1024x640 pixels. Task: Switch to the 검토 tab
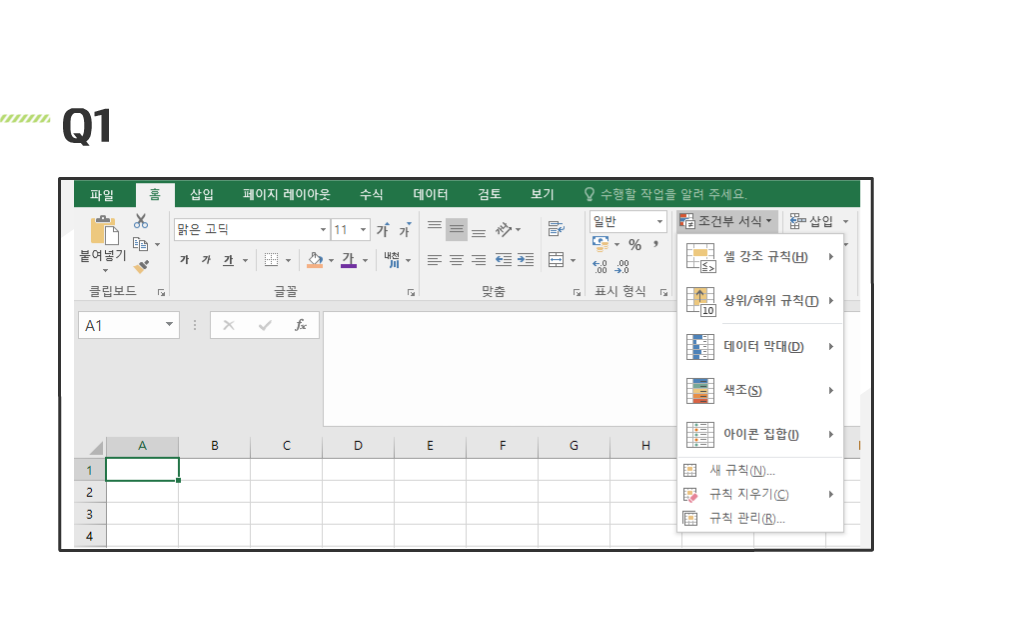489,195
